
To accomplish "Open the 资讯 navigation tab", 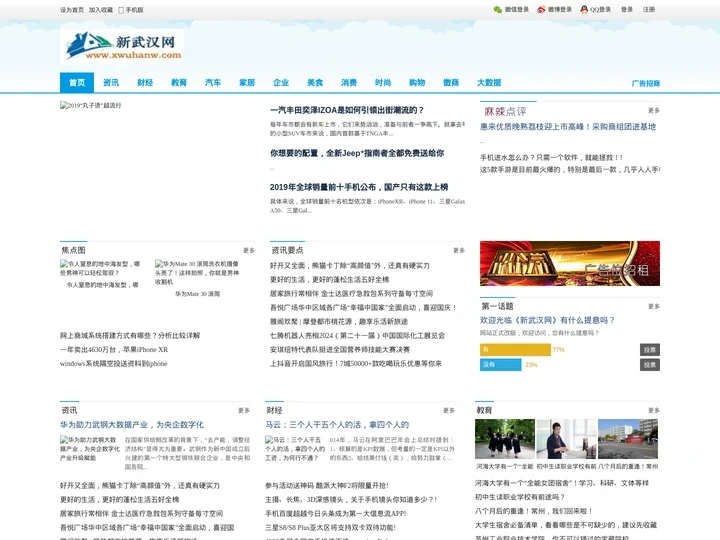I will pos(111,83).
